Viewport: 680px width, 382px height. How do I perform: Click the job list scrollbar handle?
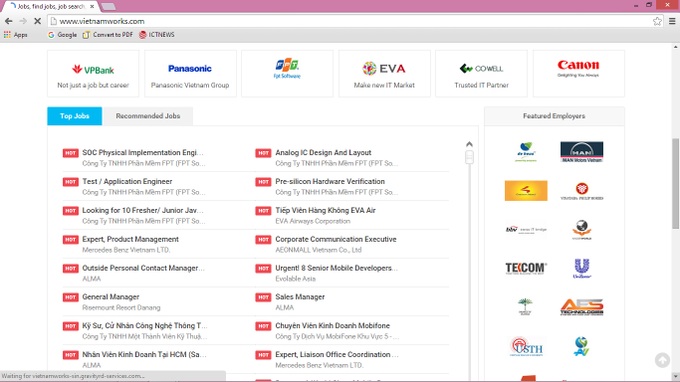pyautogui.click(x=469, y=157)
